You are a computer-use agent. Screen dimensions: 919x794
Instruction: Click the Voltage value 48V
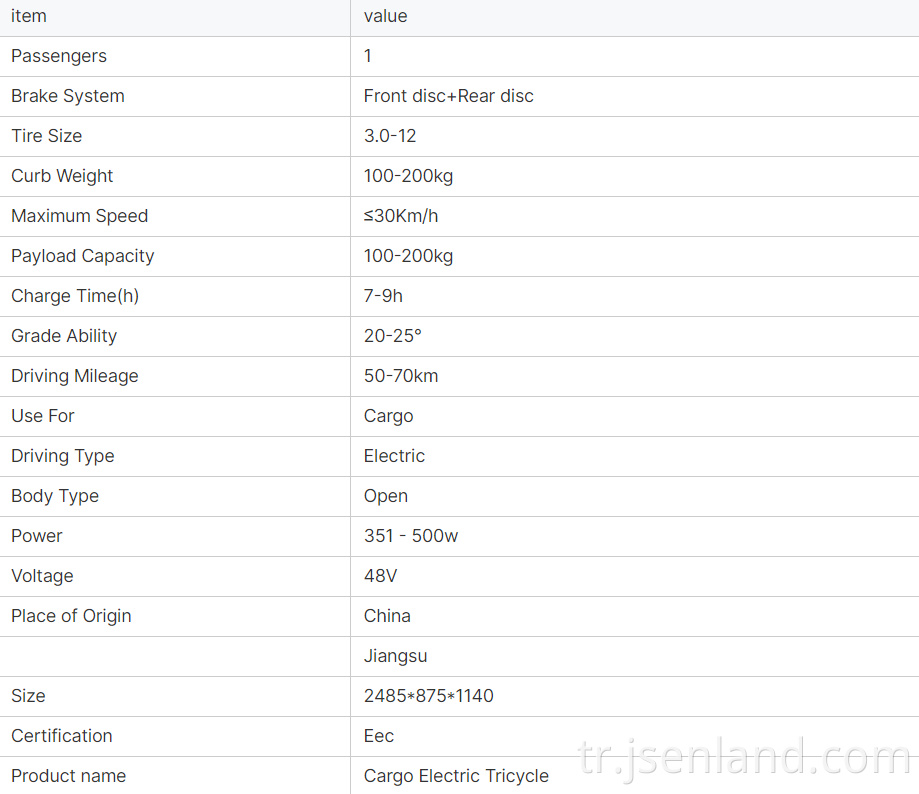tap(380, 576)
